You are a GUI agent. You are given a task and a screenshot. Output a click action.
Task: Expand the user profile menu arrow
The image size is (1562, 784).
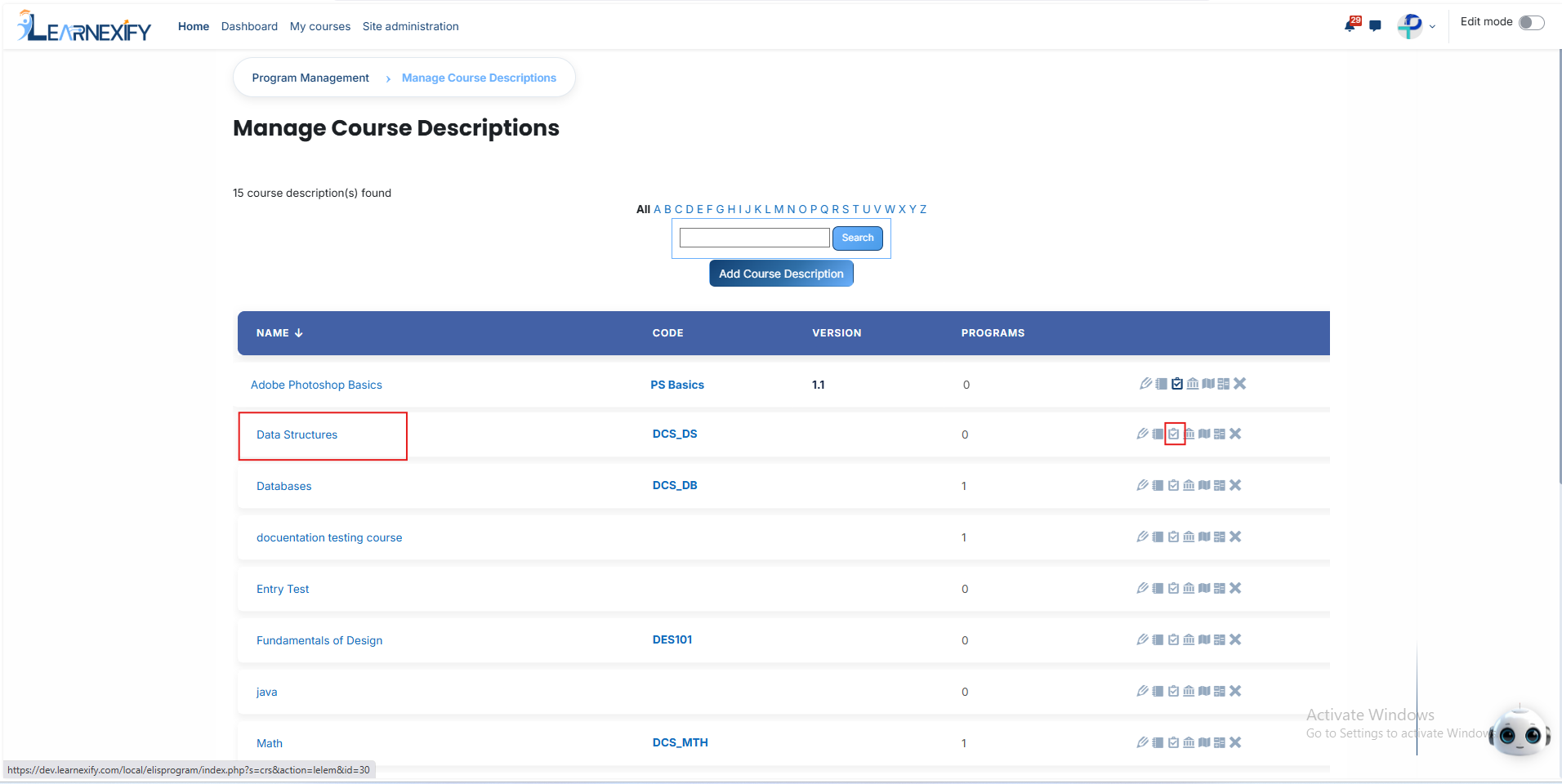tap(1432, 27)
